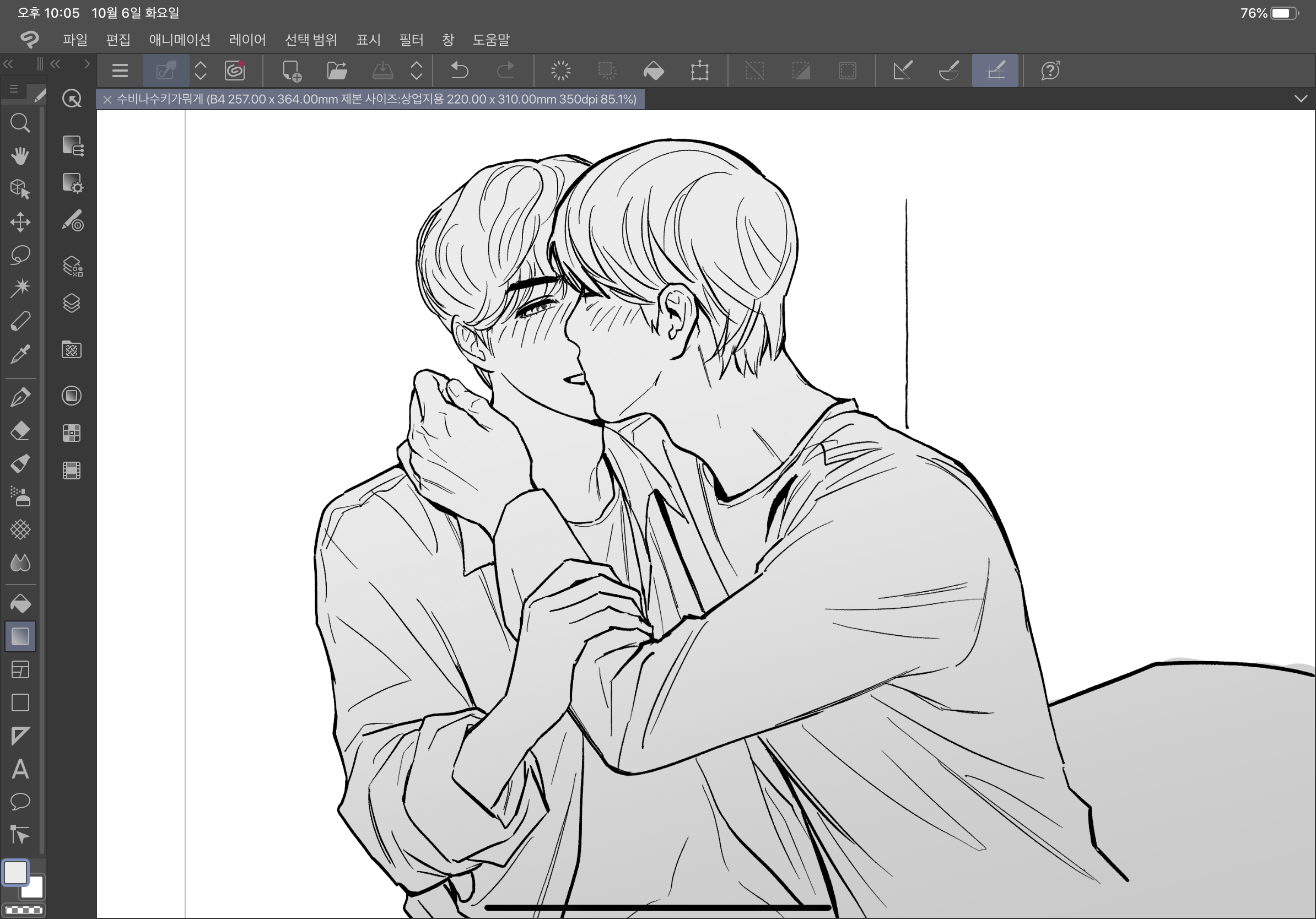Launch Clip Studio spiral icon
This screenshot has width=1316, height=919.
[235, 71]
